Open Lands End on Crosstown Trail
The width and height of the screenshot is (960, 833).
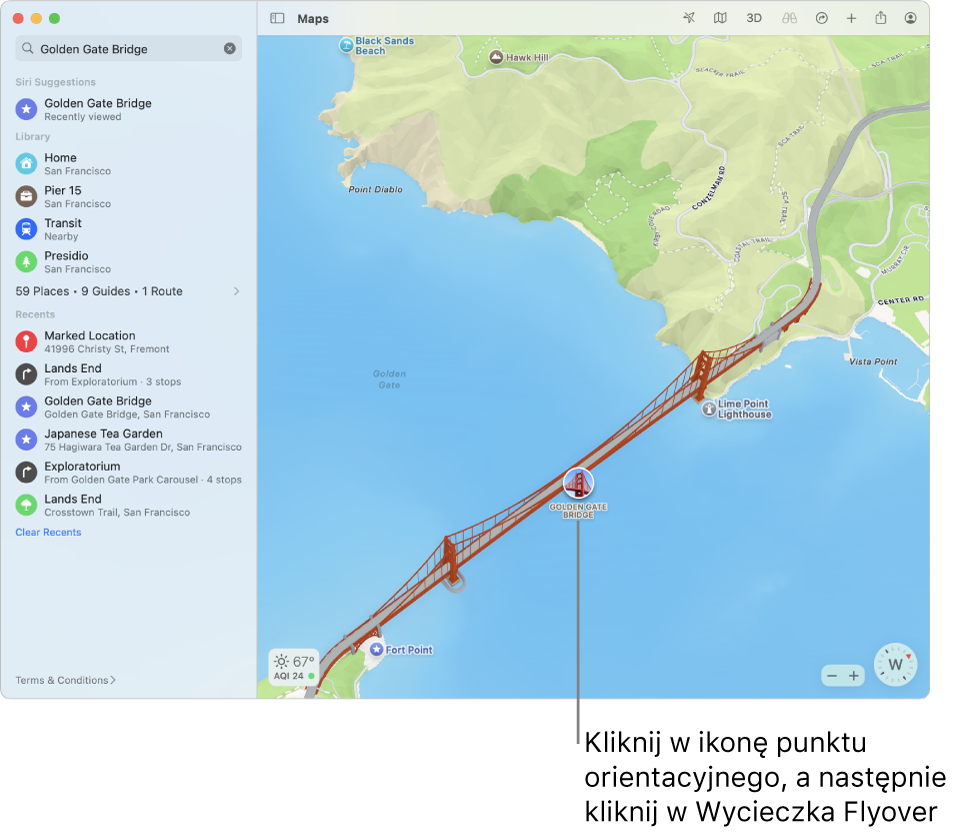coord(129,505)
